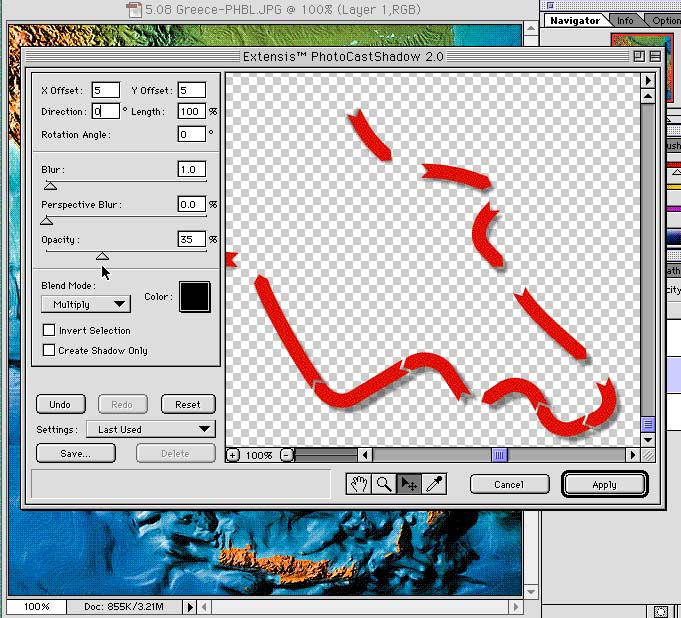
Task: Click the zoom in plus icon
Action: point(233,455)
